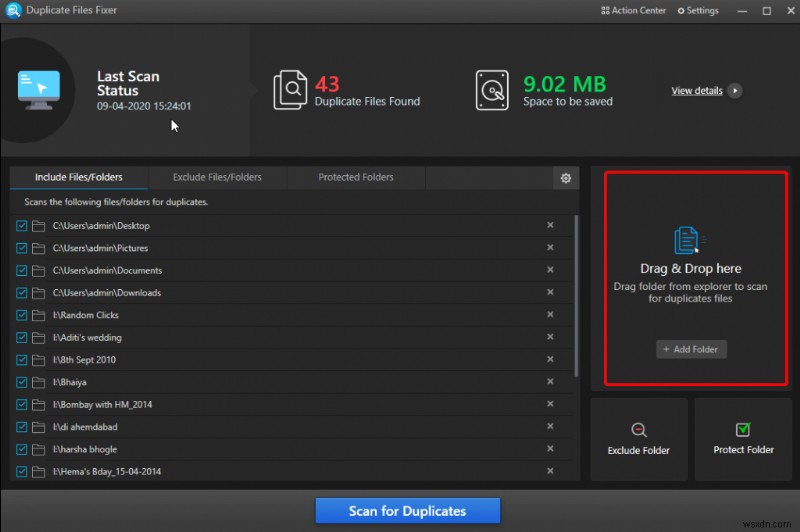Click the monitor icon beside Last Scan Status
This screenshot has height=532, width=800.
(39, 90)
